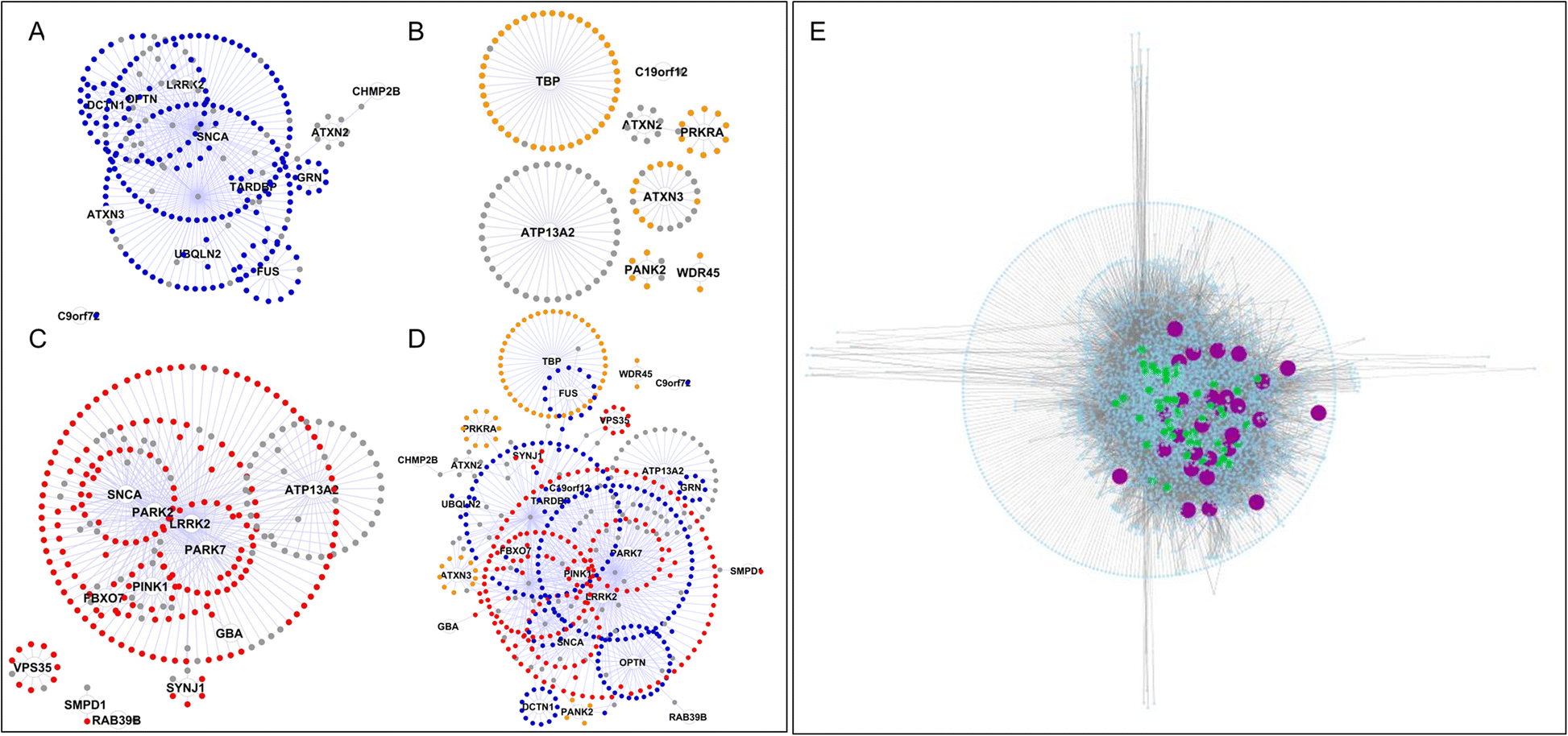Click the panel letter B

tap(416, 32)
